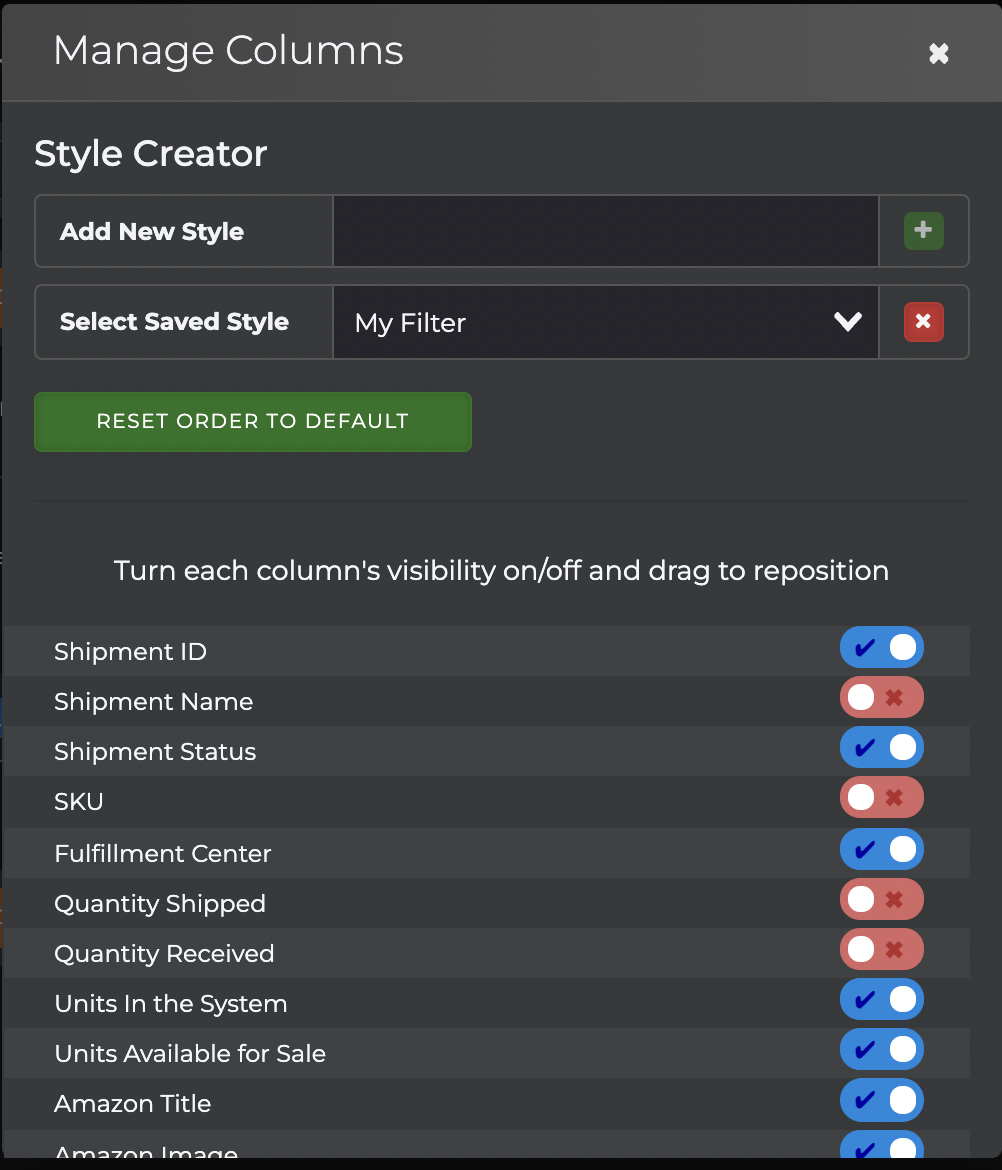
Task: Toggle off Fulfillment Center column
Action: (881, 850)
